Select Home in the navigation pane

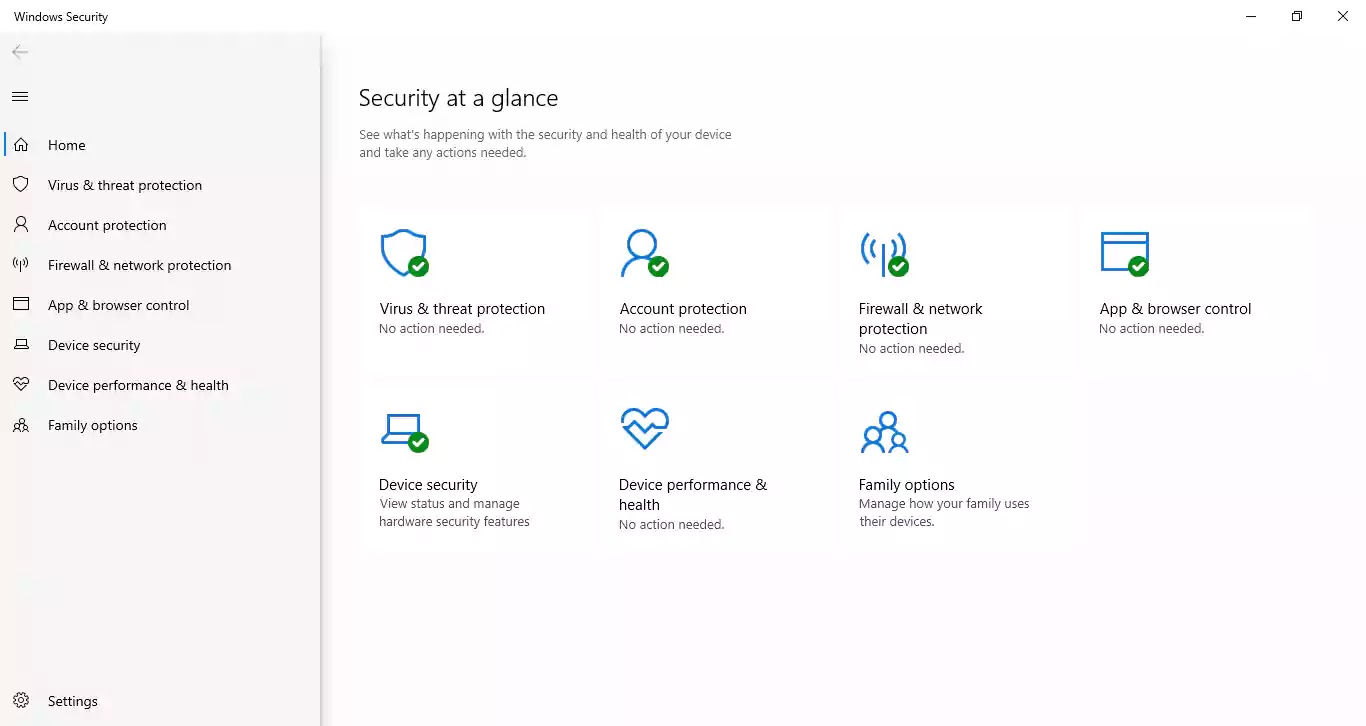[160, 145]
